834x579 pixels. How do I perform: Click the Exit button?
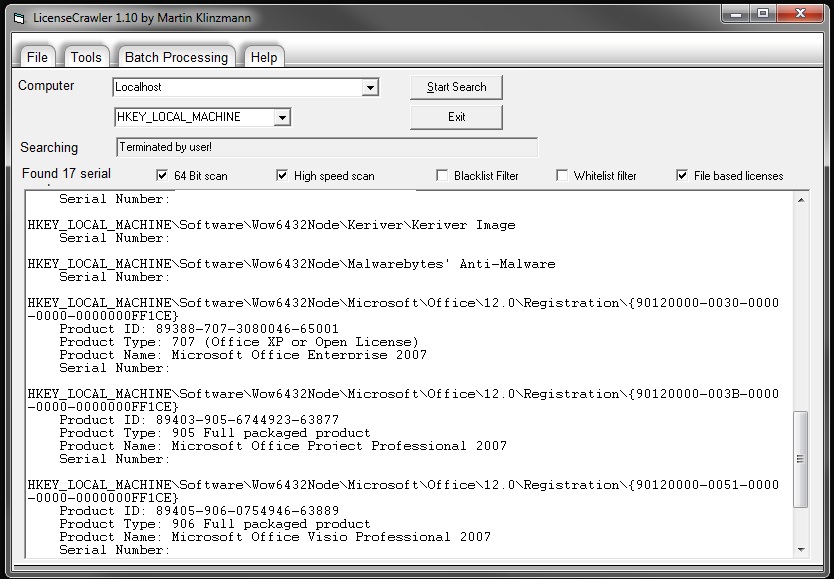point(456,117)
